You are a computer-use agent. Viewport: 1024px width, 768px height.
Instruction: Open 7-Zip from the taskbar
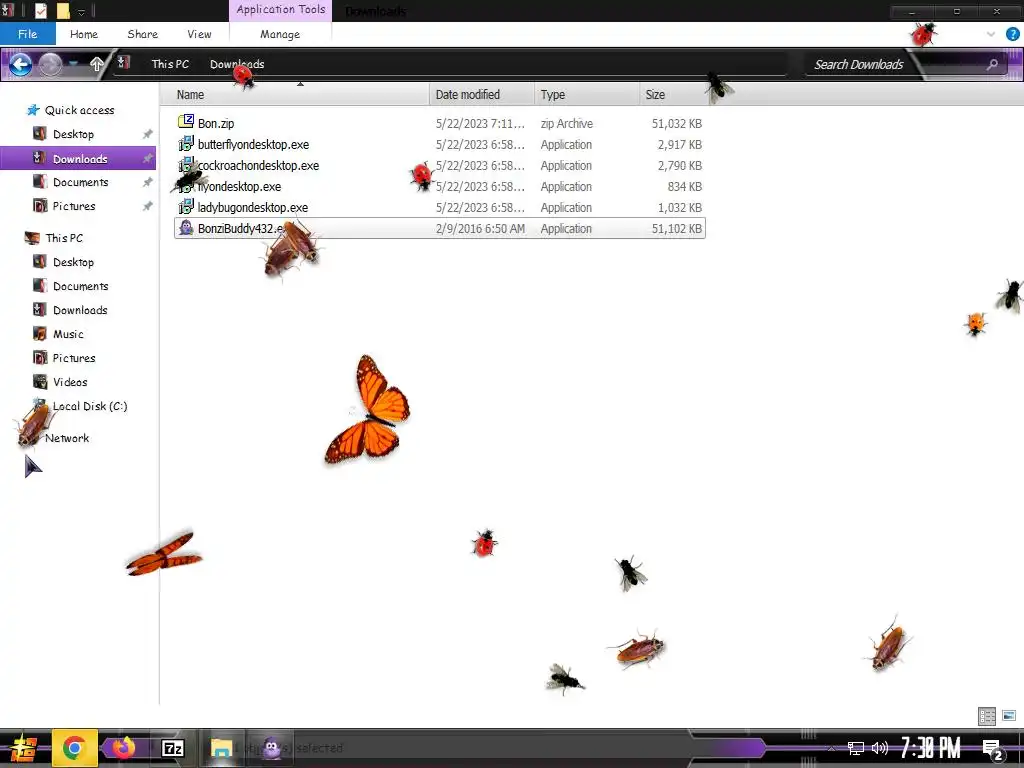tap(173, 748)
